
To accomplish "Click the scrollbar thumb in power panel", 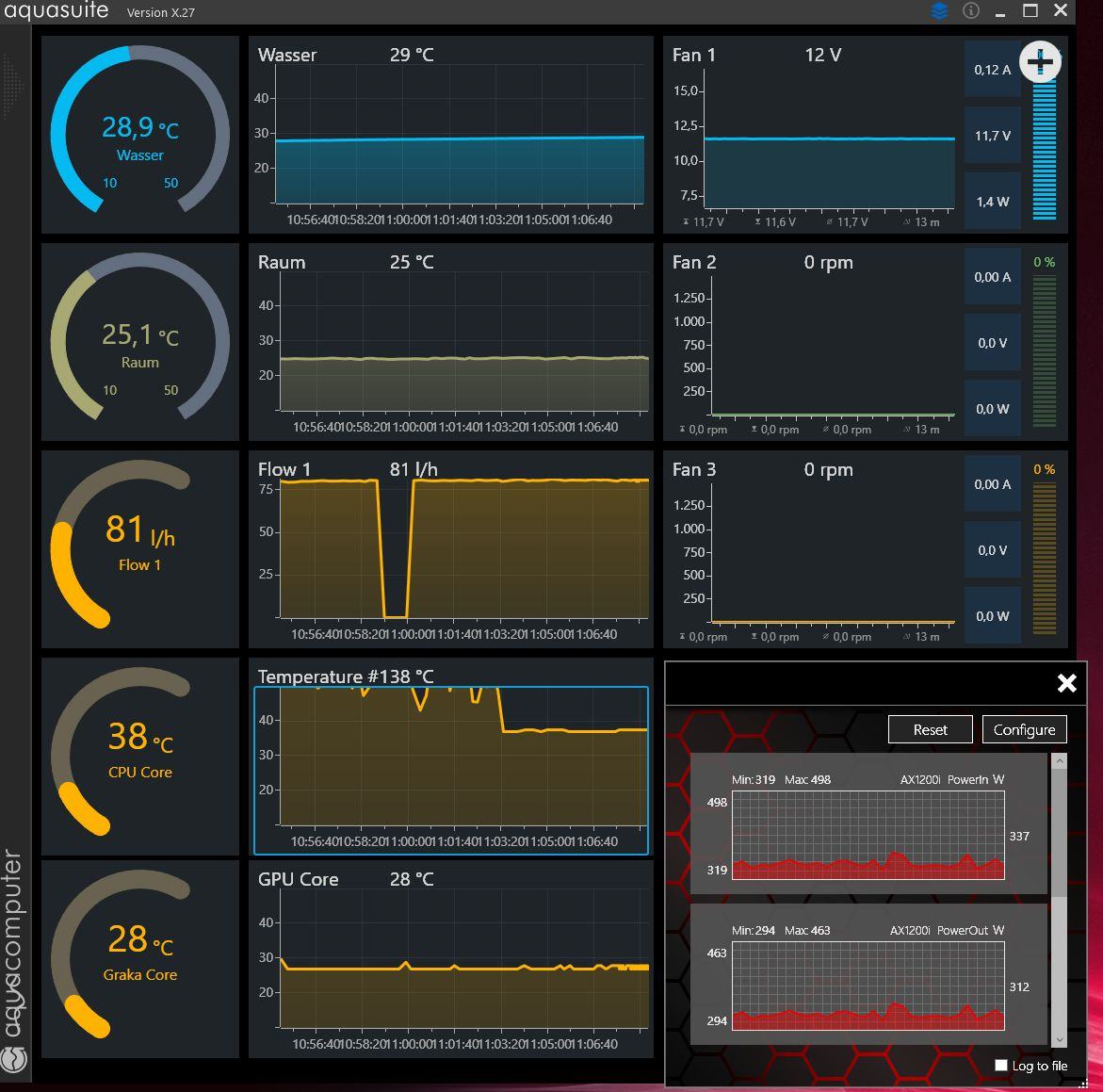I will coord(1060,832).
